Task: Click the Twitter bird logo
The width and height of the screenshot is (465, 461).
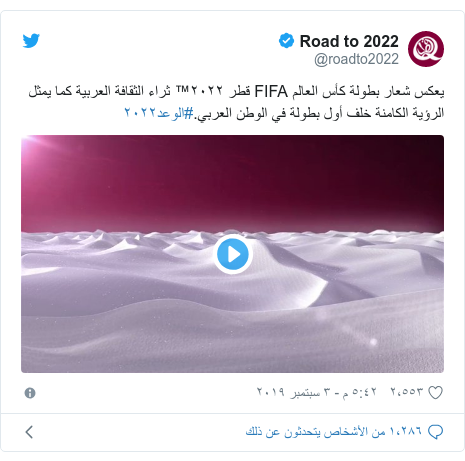Action: [31, 41]
